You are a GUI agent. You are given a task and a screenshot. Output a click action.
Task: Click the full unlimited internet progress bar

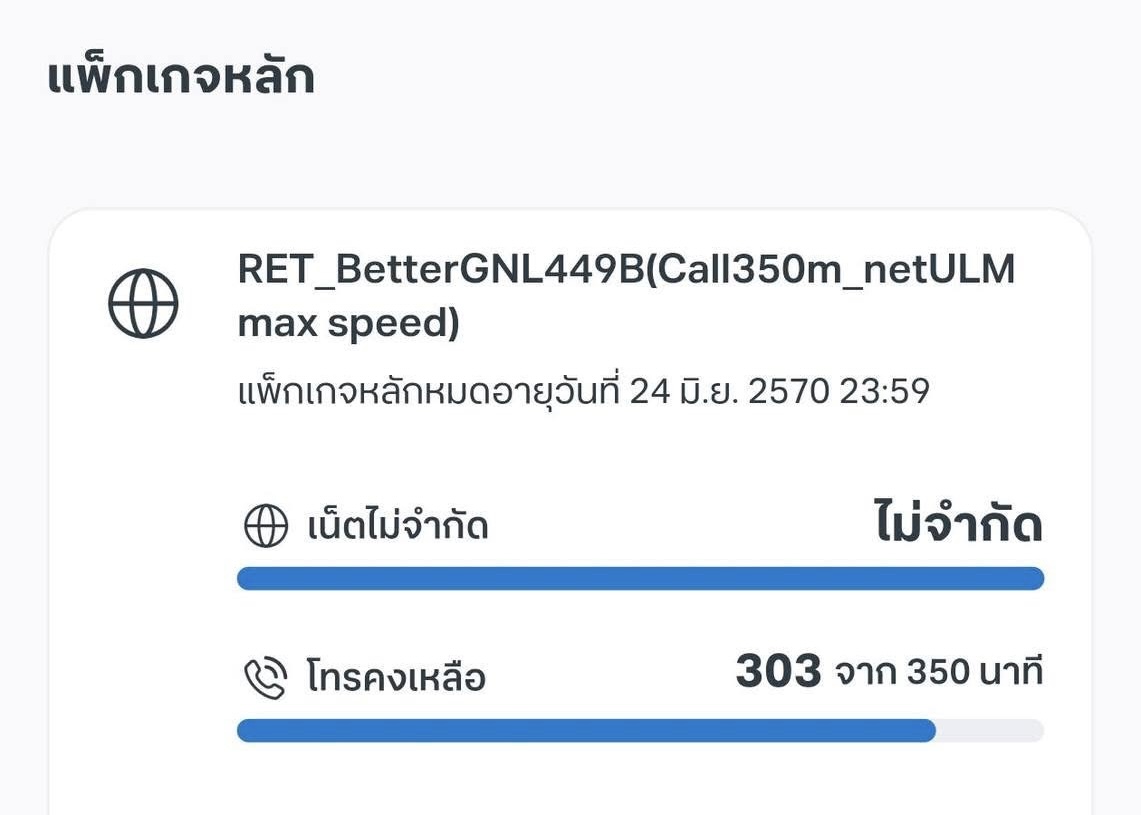(640, 579)
